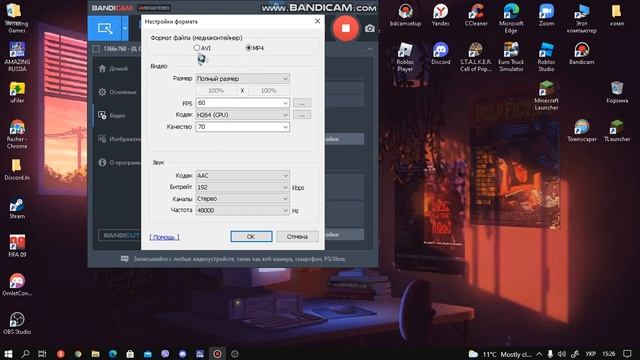Click the BANDICUT button in Bandicam
640x360 pixels.
[x=120, y=235]
